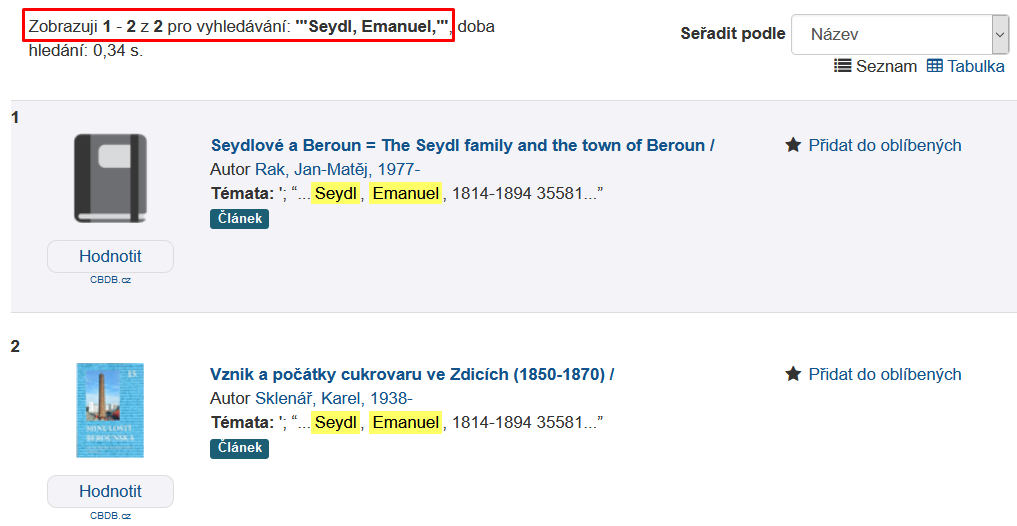This screenshot has width=1017, height=526.
Task: Add Seydlové a Beroun via Přidat do oblíbených
Action: click(x=885, y=145)
